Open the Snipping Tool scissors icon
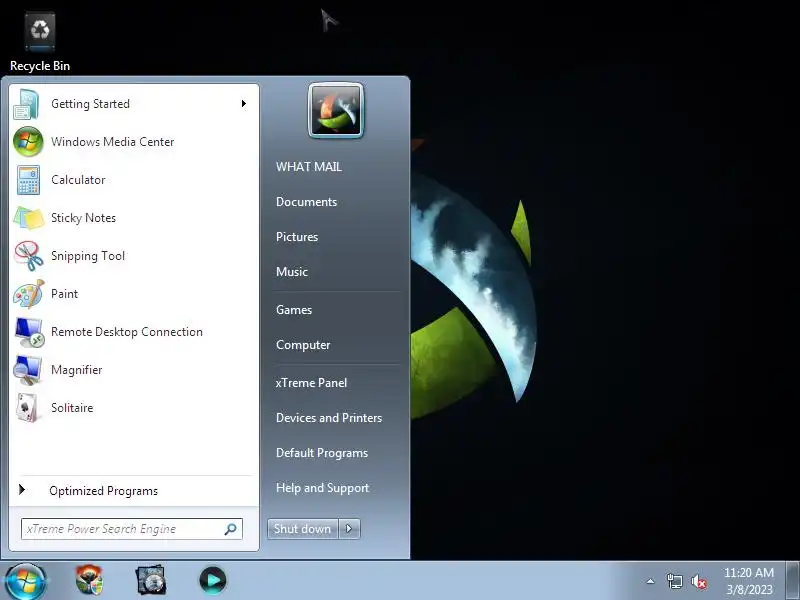 coord(29,256)
